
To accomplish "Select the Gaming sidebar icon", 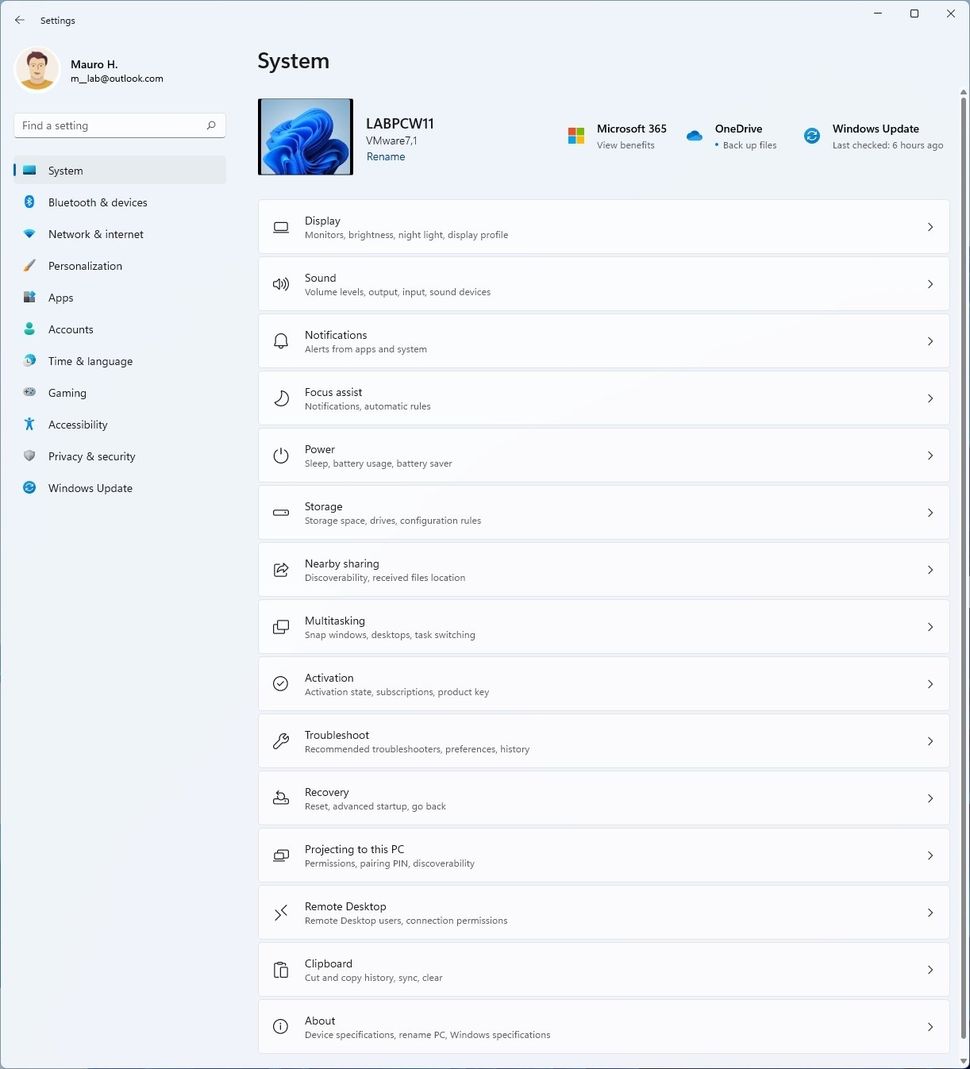I will [29, 392].
